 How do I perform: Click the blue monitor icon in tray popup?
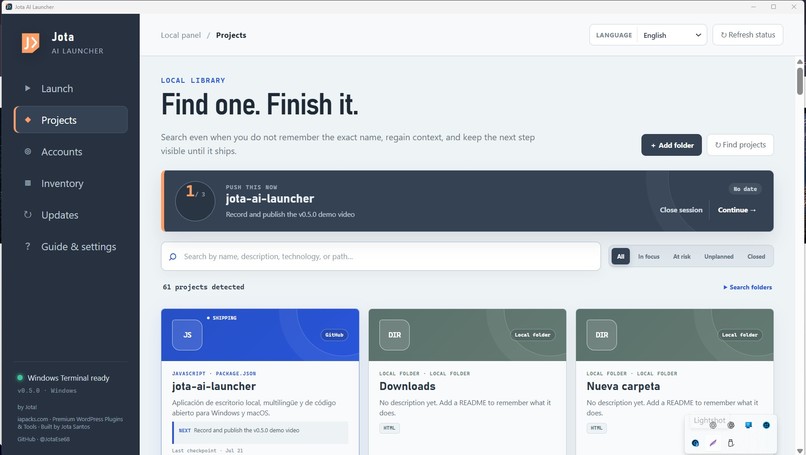[x=748, y=425]
